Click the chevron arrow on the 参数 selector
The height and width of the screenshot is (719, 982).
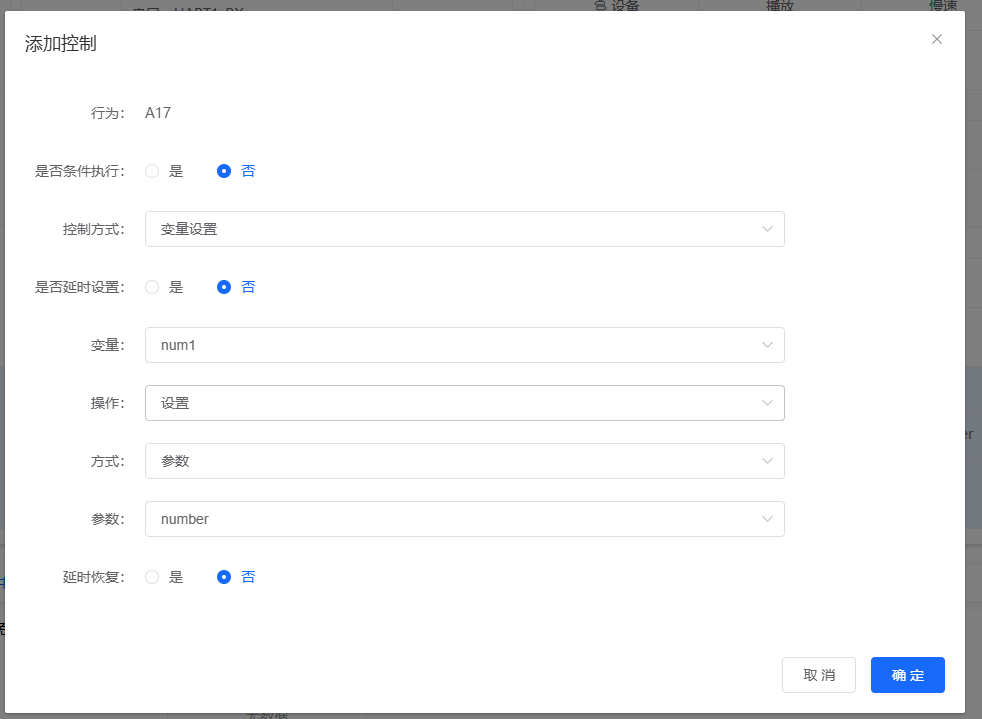pyautogui.click(x=768, y=519)
